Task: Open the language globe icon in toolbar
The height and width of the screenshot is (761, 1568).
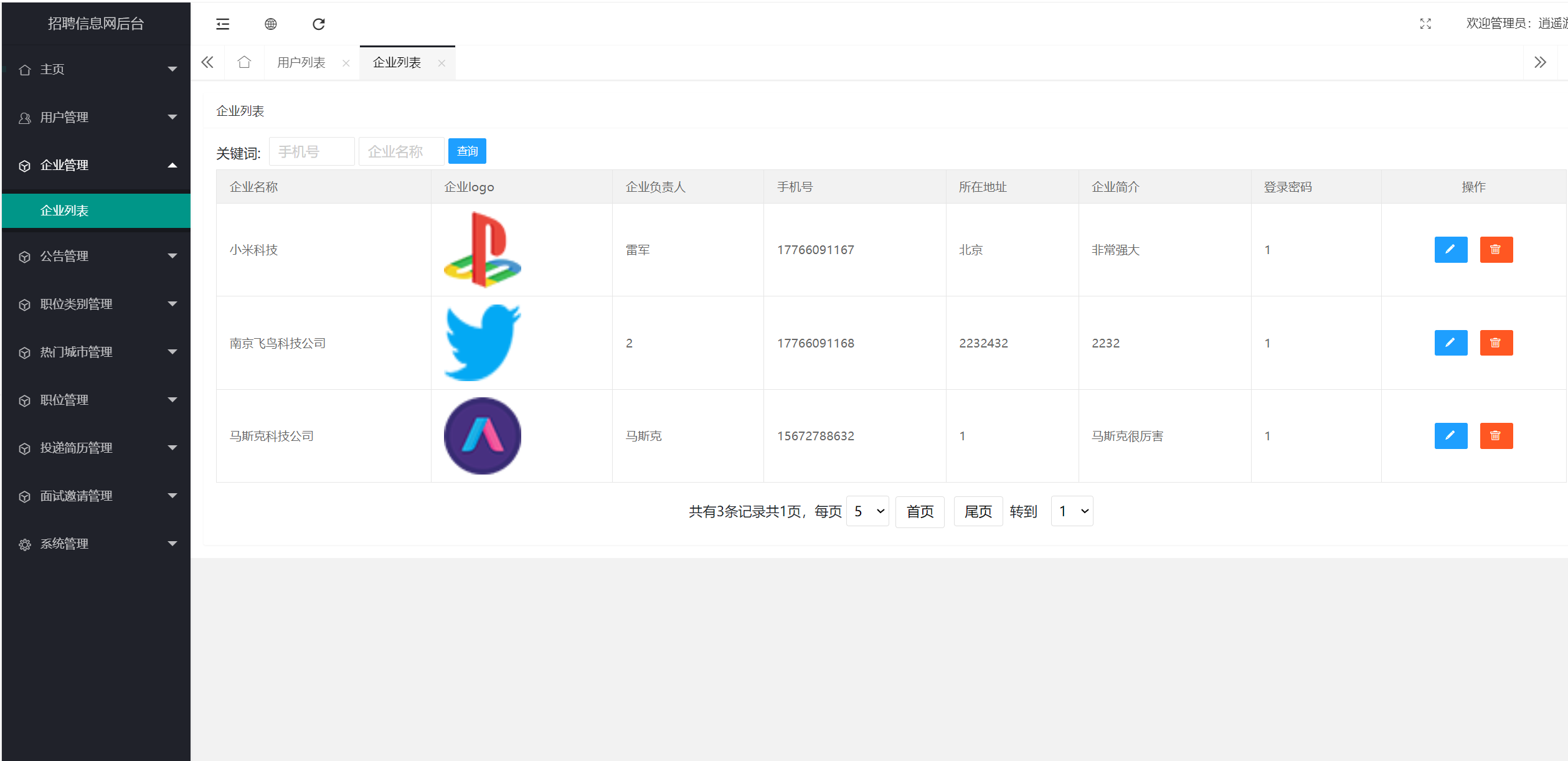Action: tap(271, 24)
